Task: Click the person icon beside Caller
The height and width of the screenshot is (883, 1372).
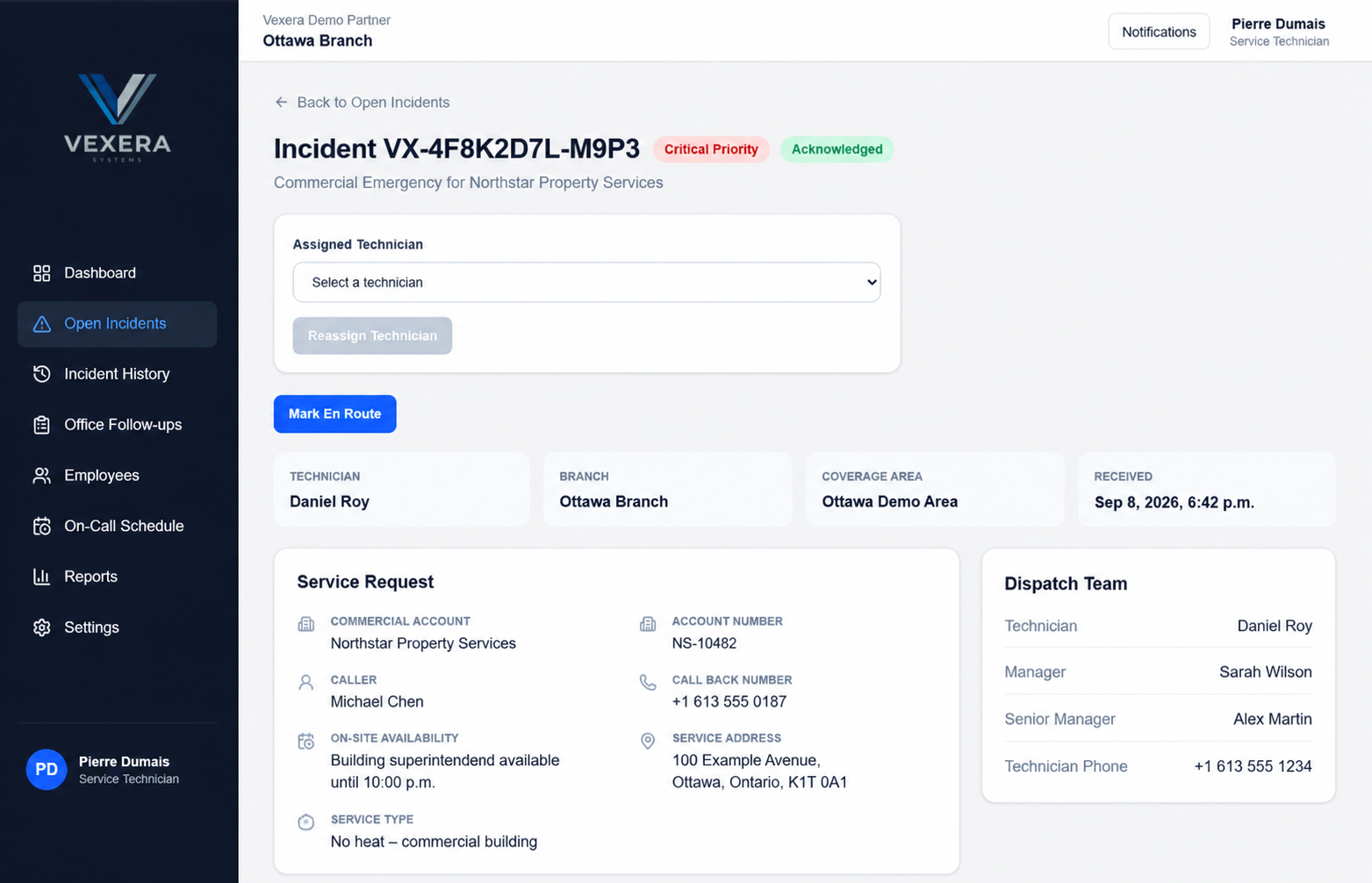Action: pyautogui.click(x=305, y=683)
